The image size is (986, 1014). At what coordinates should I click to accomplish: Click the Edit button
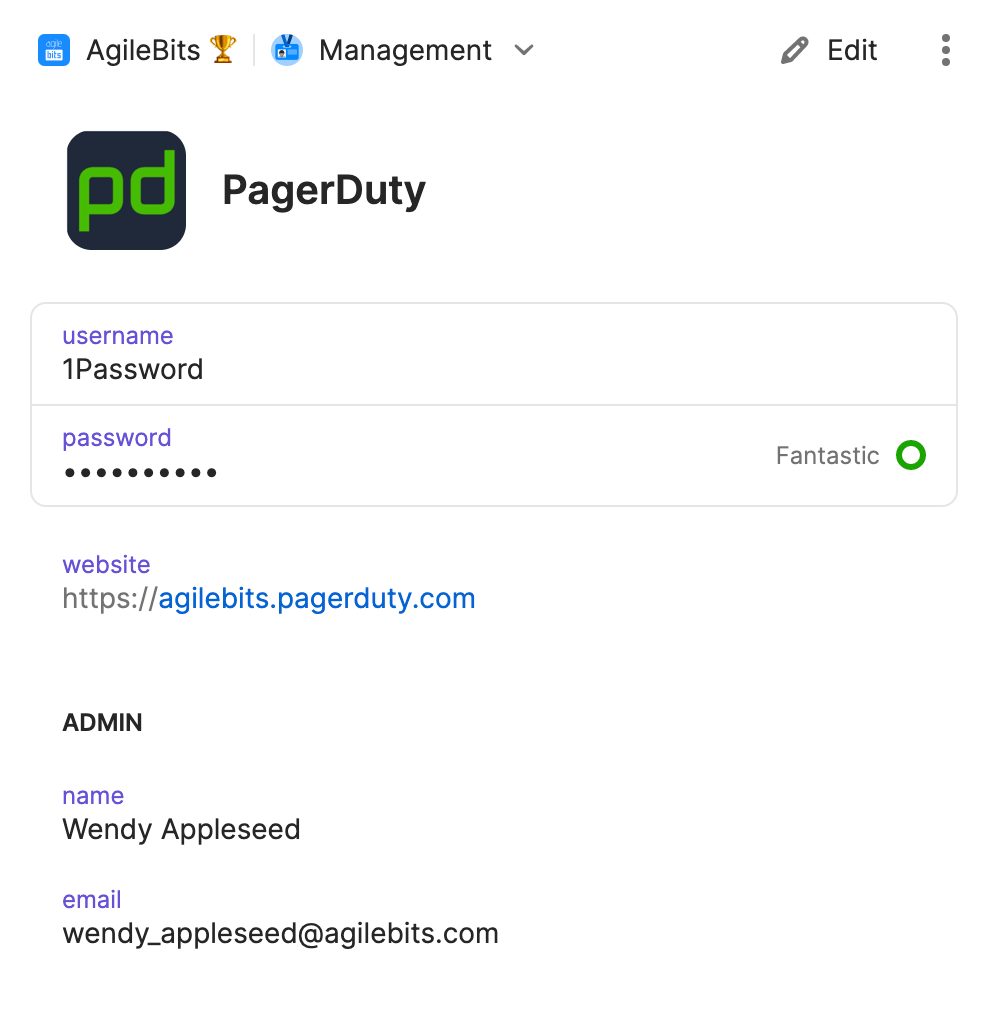point(851,49)
